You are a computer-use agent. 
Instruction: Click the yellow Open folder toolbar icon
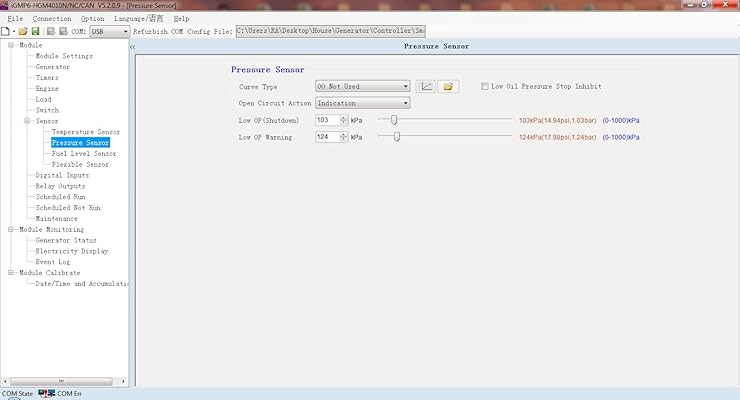click(x=23, y=31)
